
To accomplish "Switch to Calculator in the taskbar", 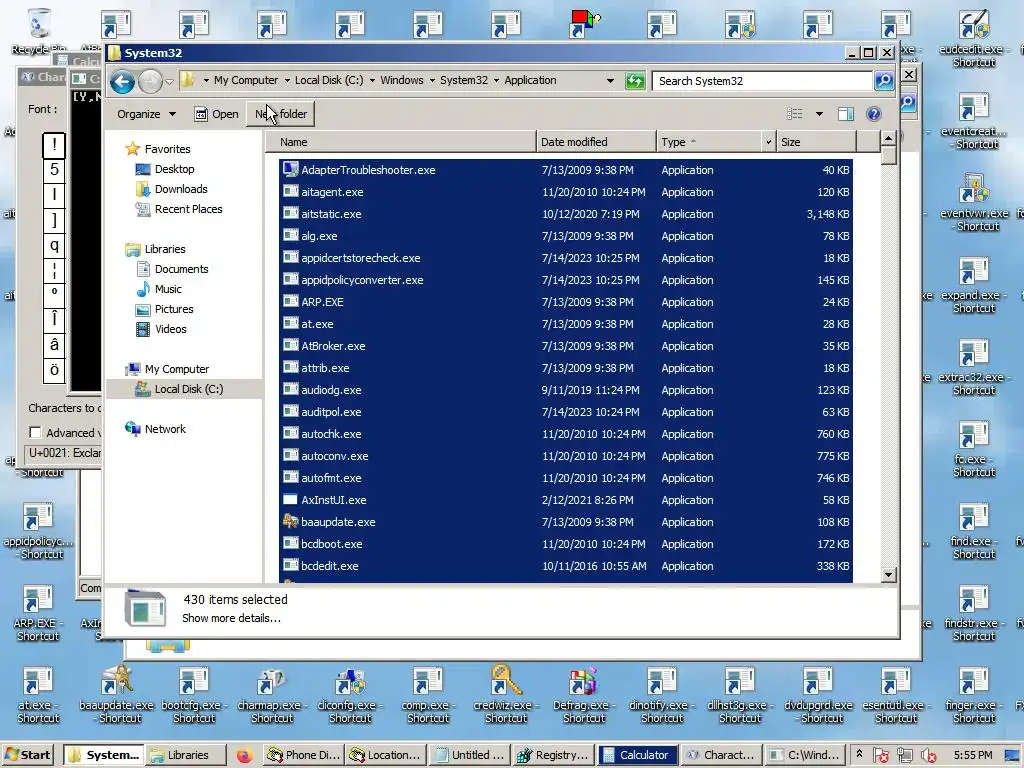I will [639, 755].
